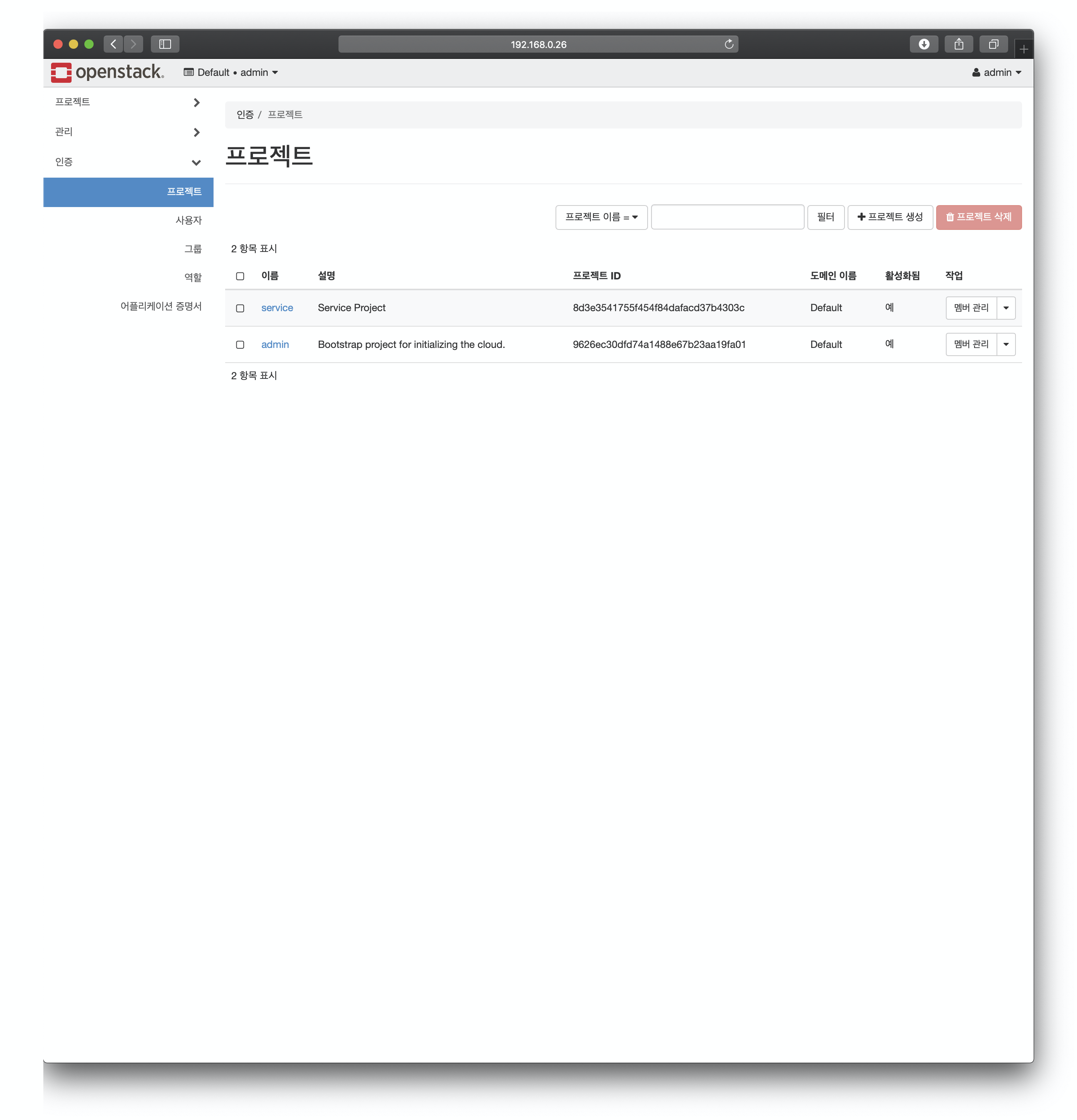Image resolution: width=1077 pixels, height=1120 pixels.
Task: Click the project filter text field
Action: (x=727, y=217)
